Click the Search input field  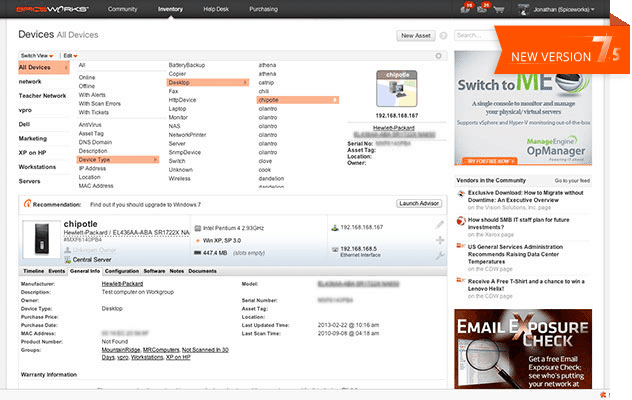pyautogui.click(x=475, y=35)
